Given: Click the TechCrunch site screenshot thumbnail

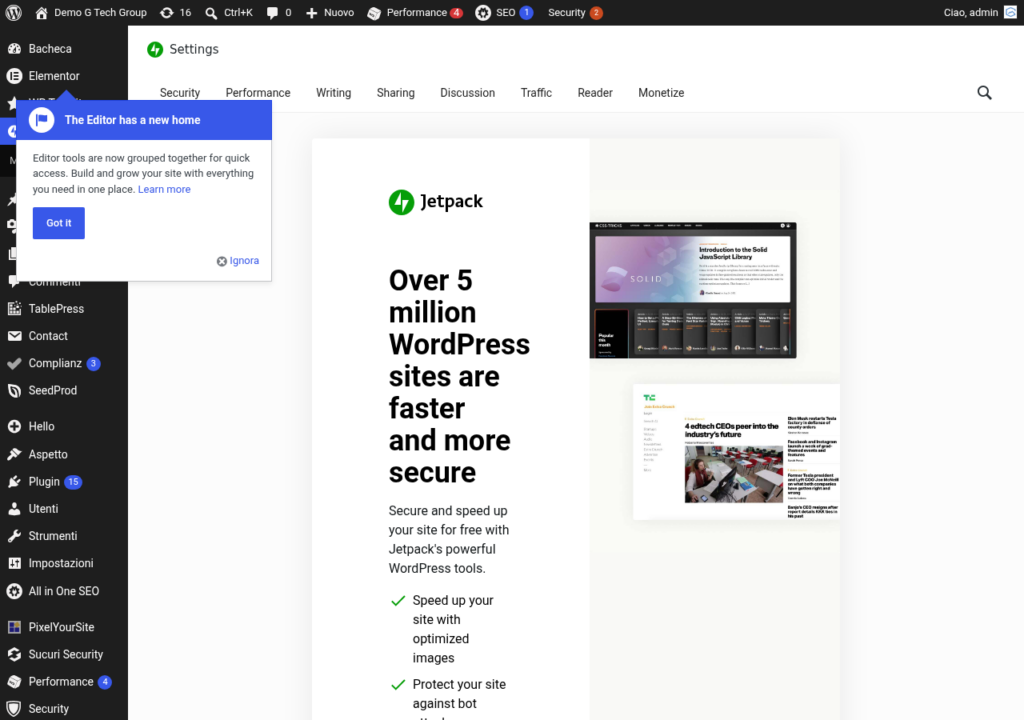Looking at the screenshot, I should click(736, 452).
